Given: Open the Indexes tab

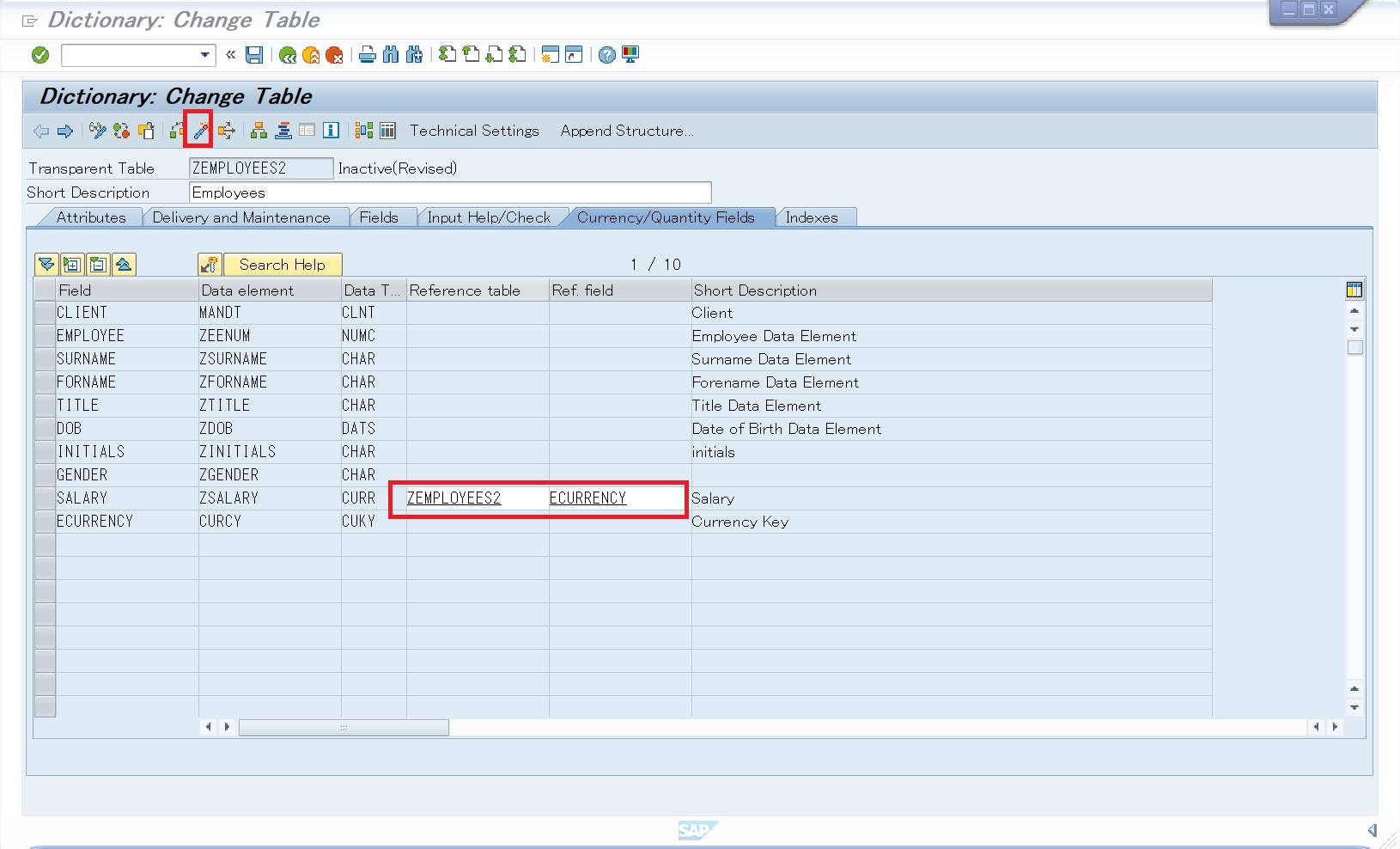Looking at the screenshot, I should coord(812,217).
